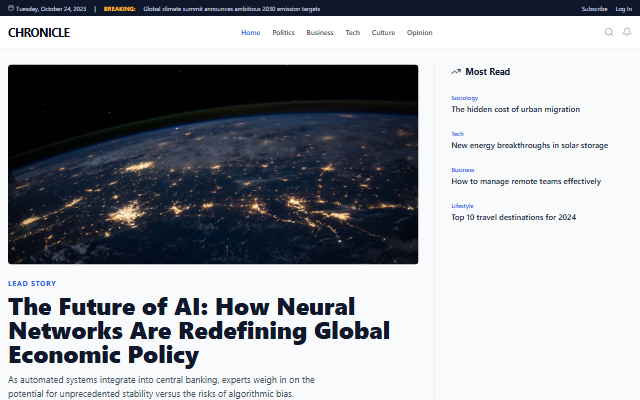640x400 pixels.
Task: Open the Future of AI lead headline
Action: (199, 331)
